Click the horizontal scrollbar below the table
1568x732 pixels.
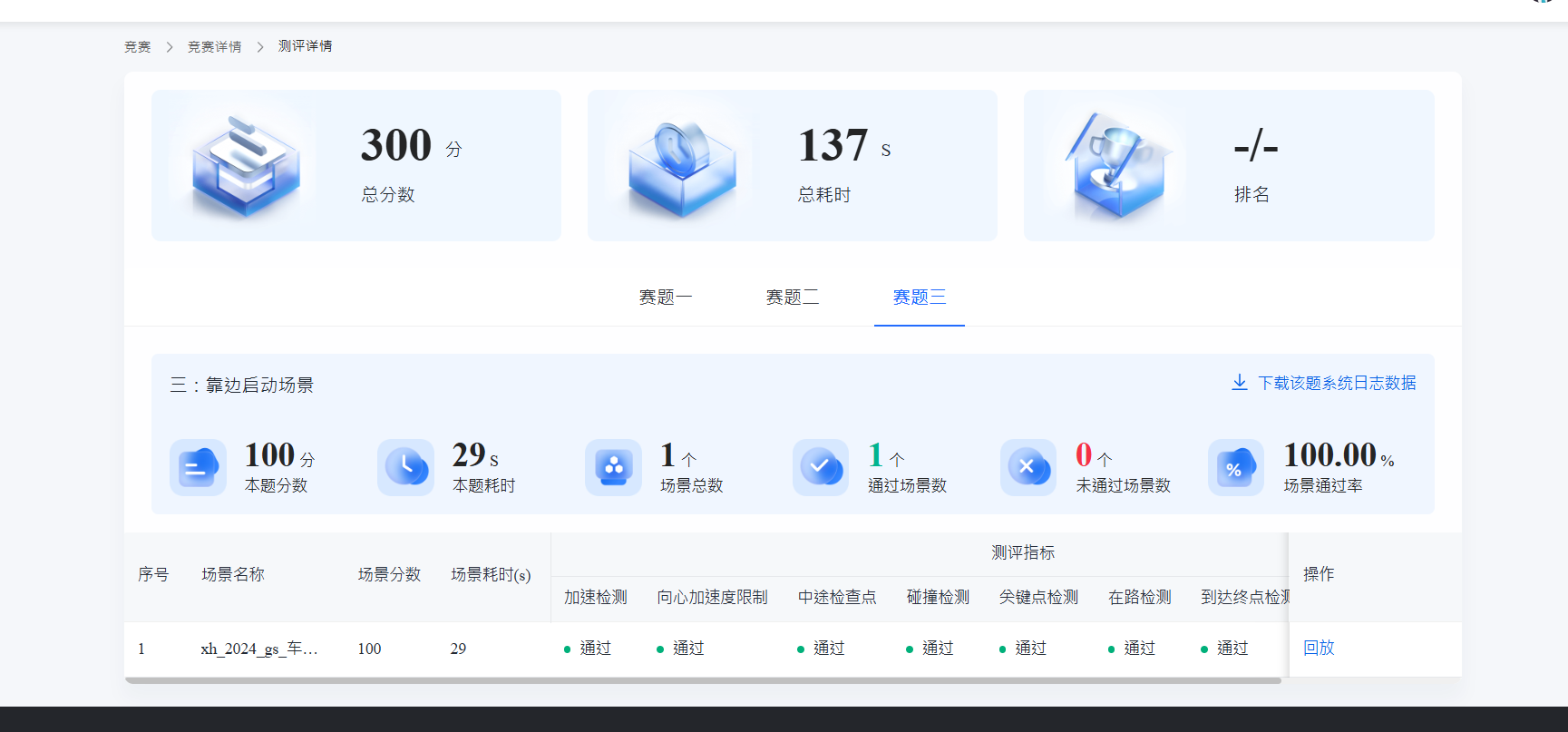(x=703, y=680)
